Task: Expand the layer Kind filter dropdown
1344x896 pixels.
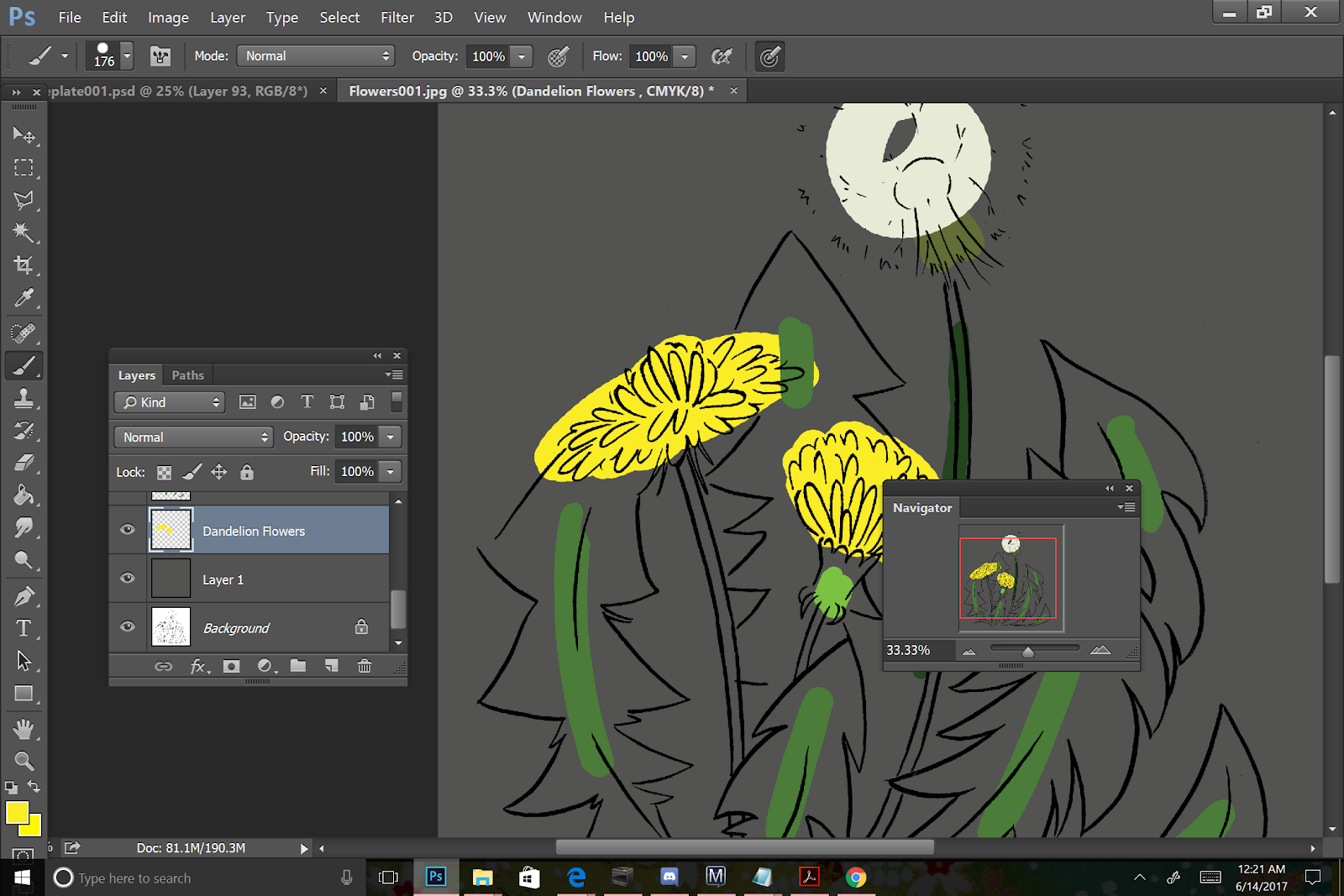Action: [171, 402]
